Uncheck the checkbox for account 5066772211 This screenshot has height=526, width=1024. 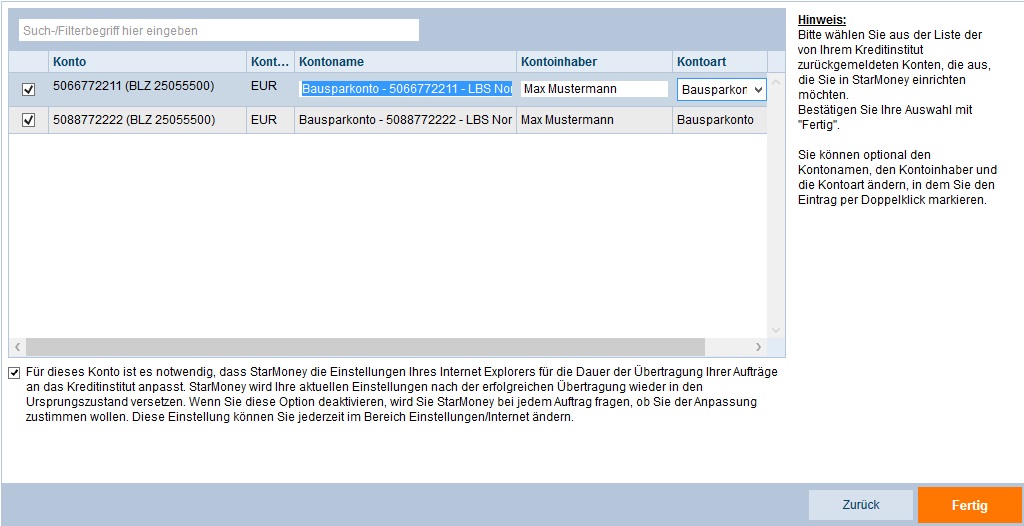28,90
